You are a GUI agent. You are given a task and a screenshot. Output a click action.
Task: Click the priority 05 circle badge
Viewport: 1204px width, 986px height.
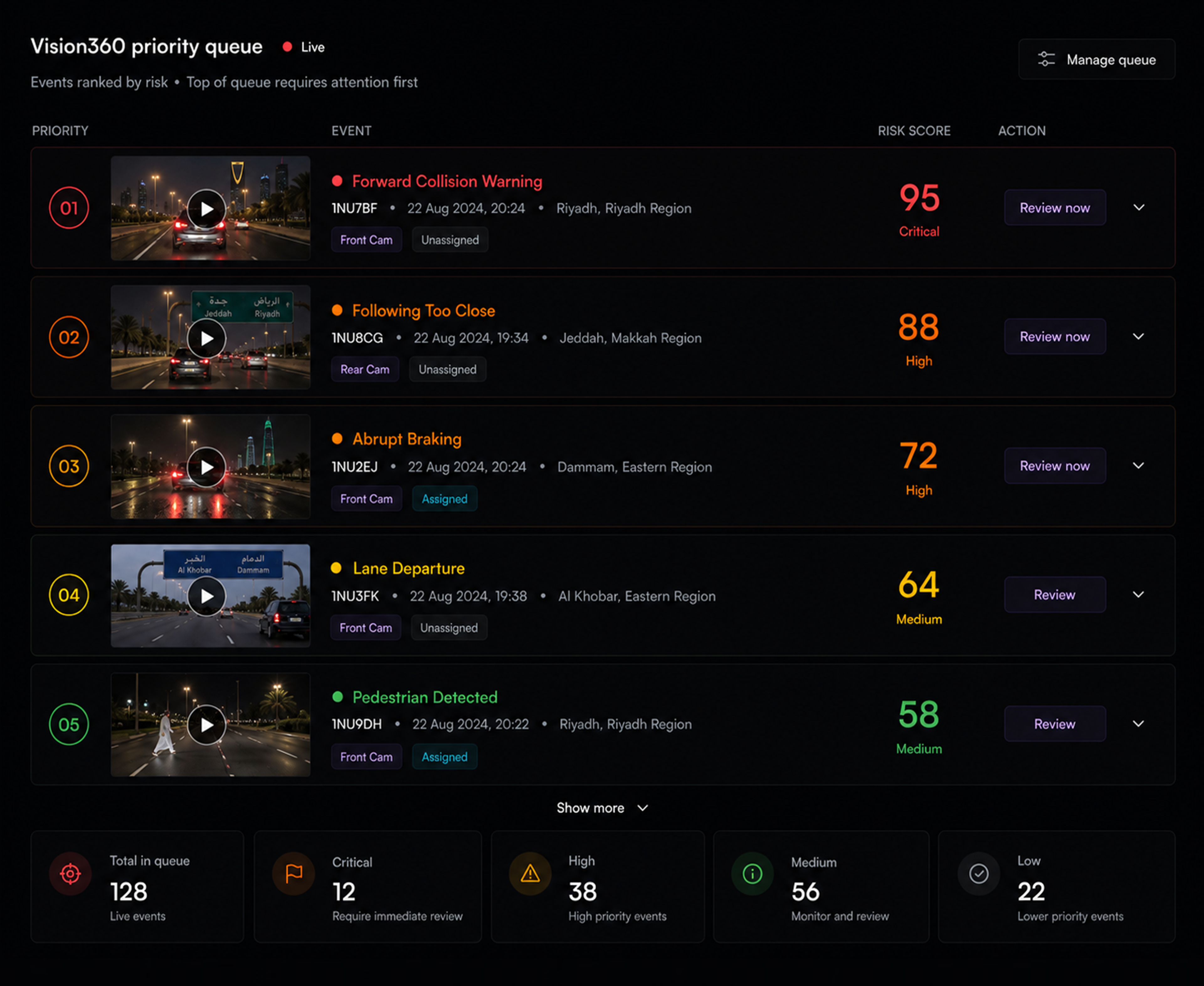click(69, 724)
